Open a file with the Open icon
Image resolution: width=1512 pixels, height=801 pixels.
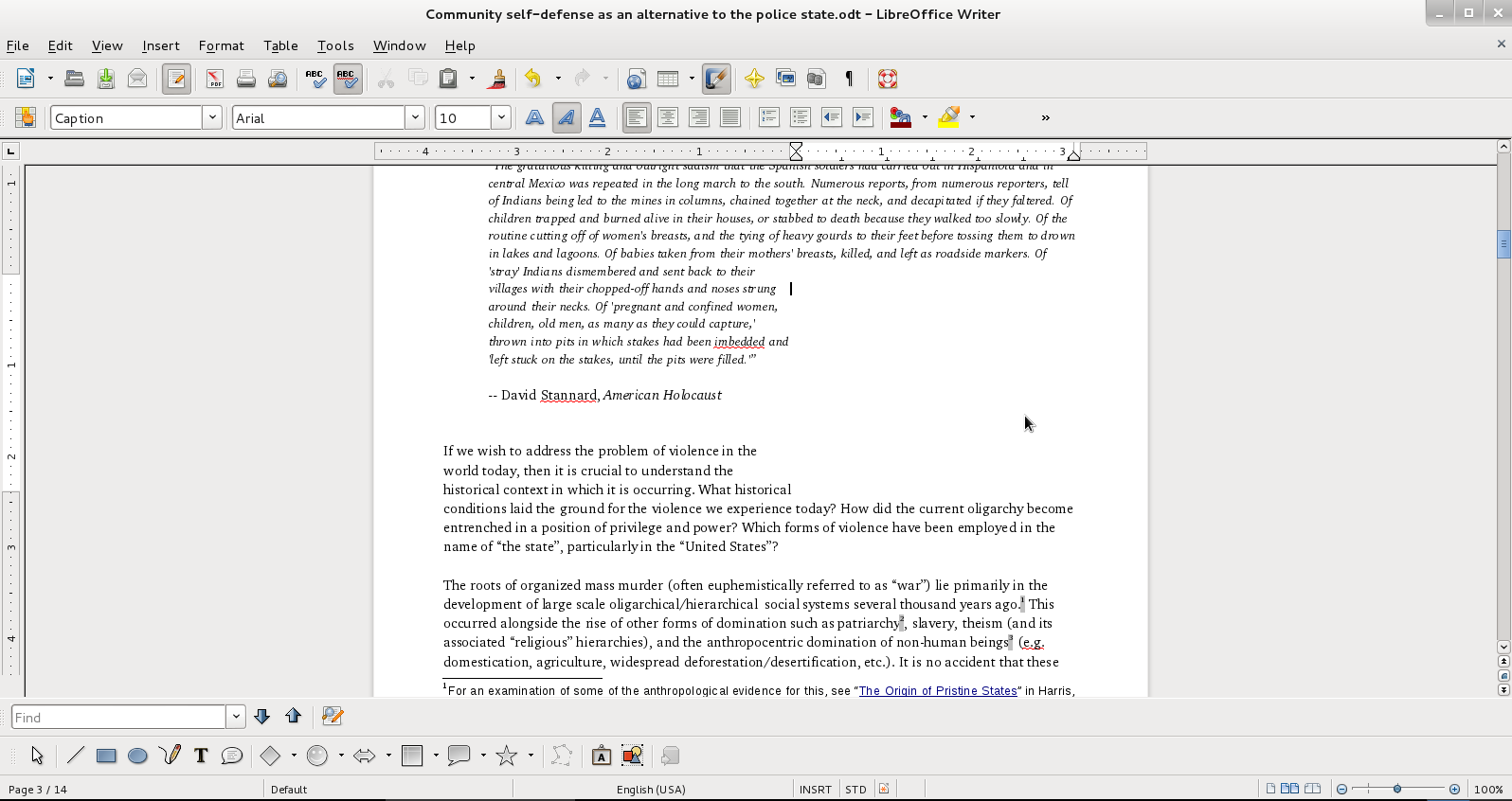74,79
